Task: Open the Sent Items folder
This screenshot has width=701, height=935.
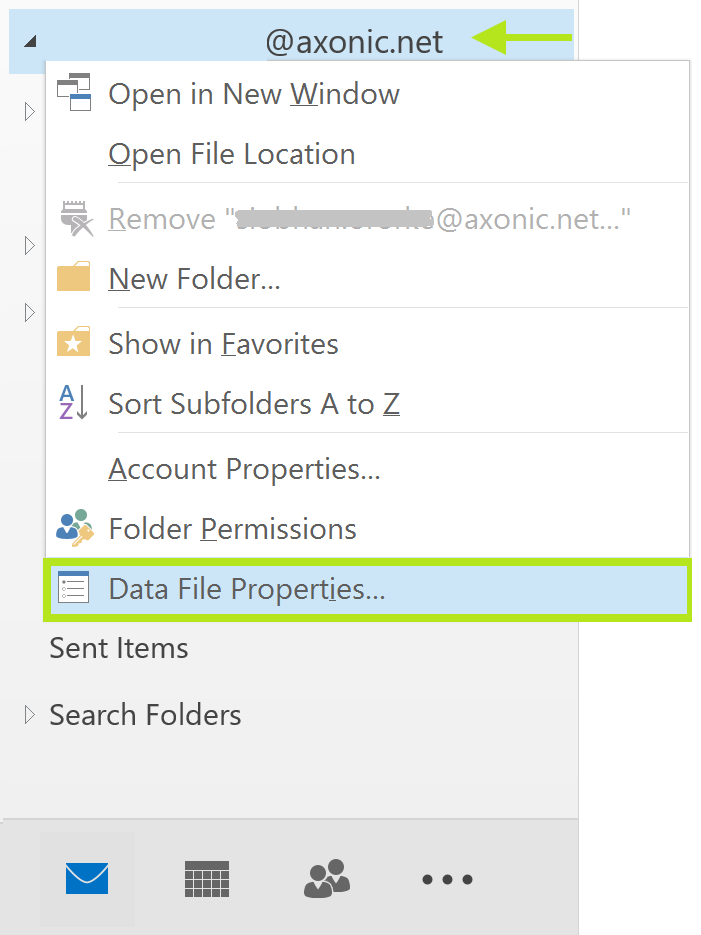Action: (x=119, y=648)
